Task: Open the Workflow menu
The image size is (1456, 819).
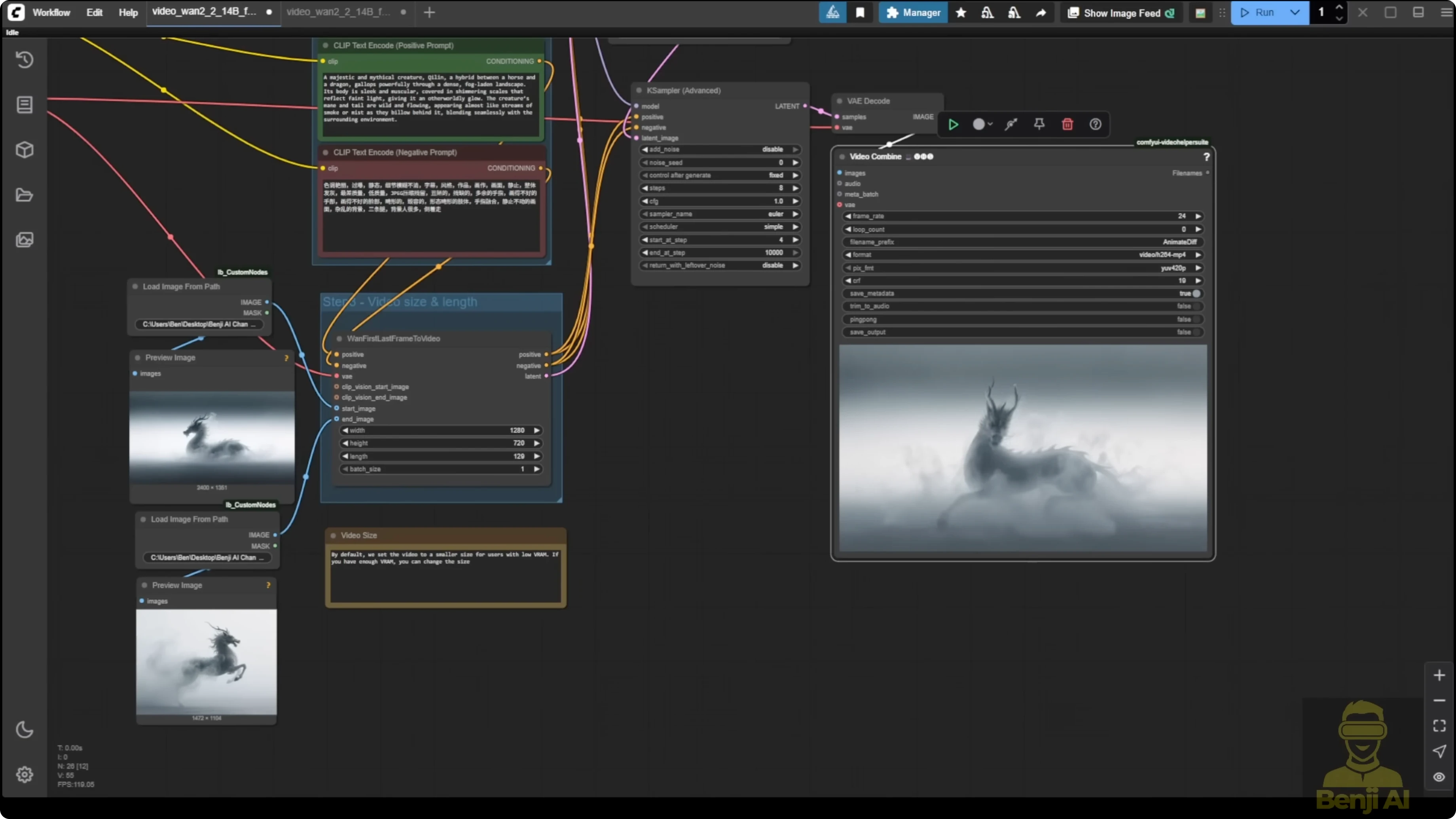Action: pyautogui.click(x=51, y=12)
